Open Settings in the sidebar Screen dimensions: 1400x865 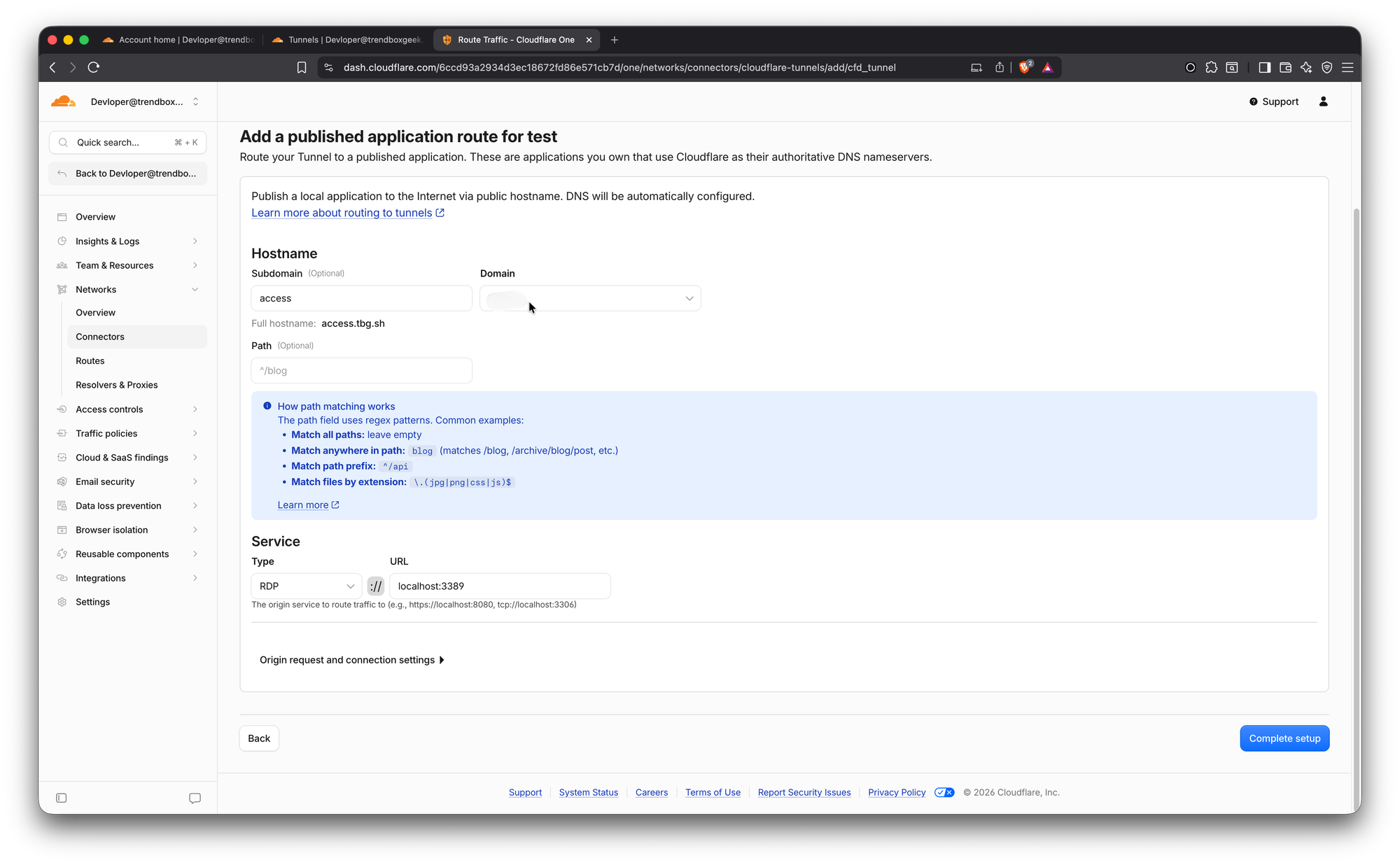(x=127, y=602)
